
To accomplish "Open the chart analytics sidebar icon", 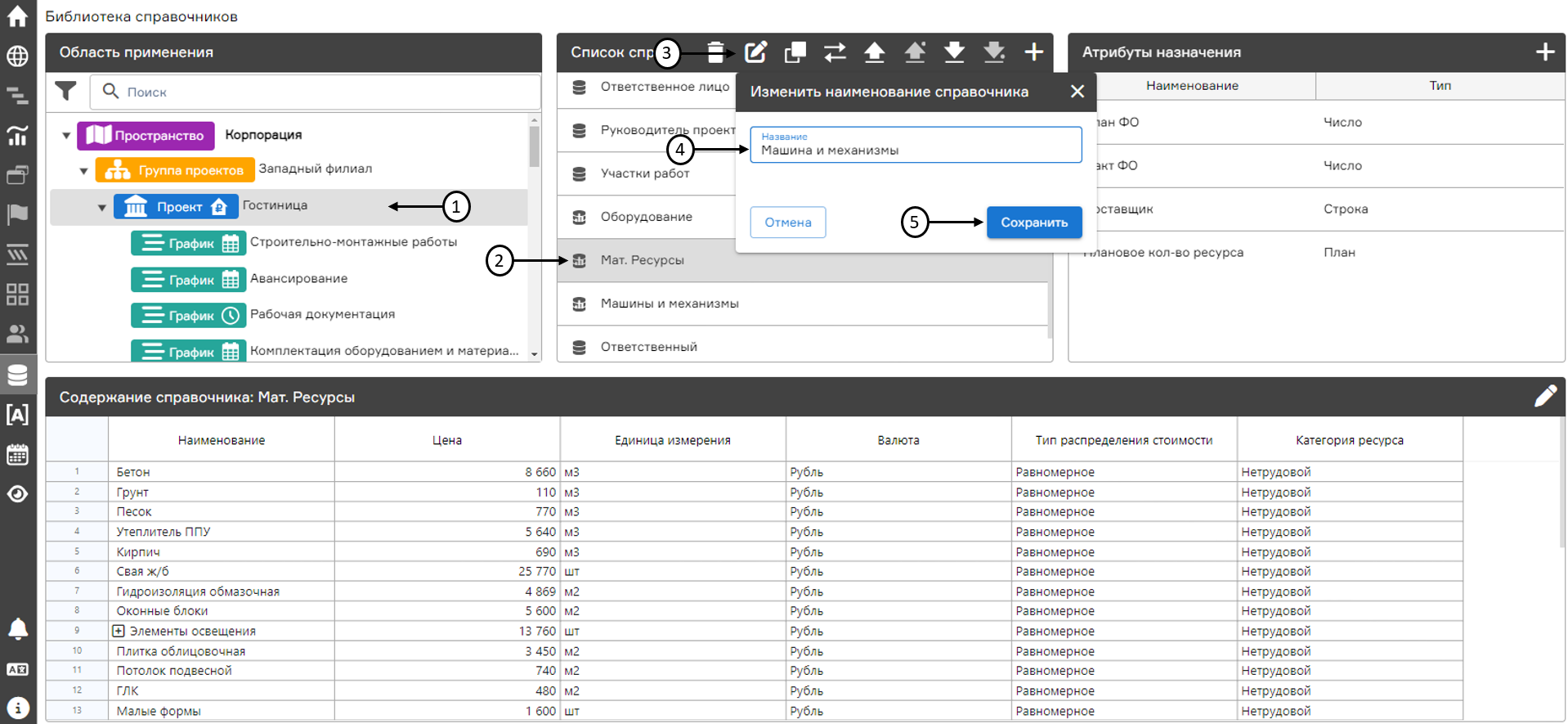I will [x=17, y=135].
